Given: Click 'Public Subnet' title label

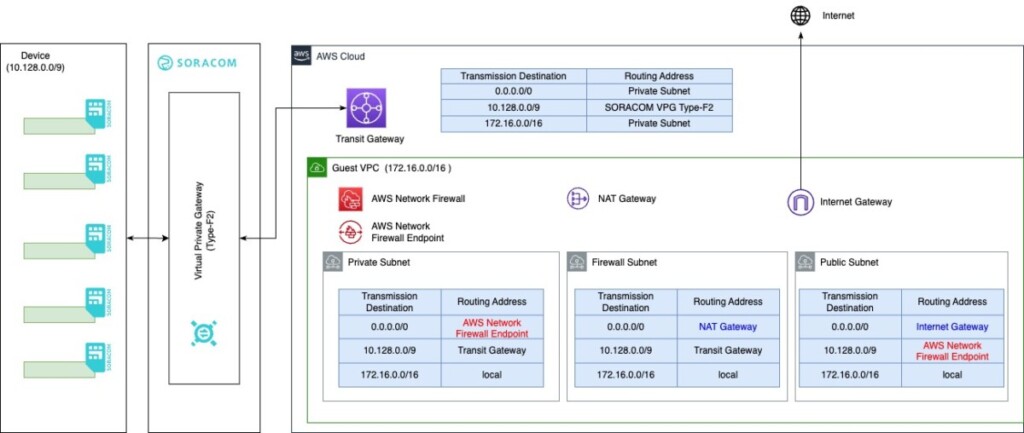Looking at the screenshot, I should click(849, 263).
